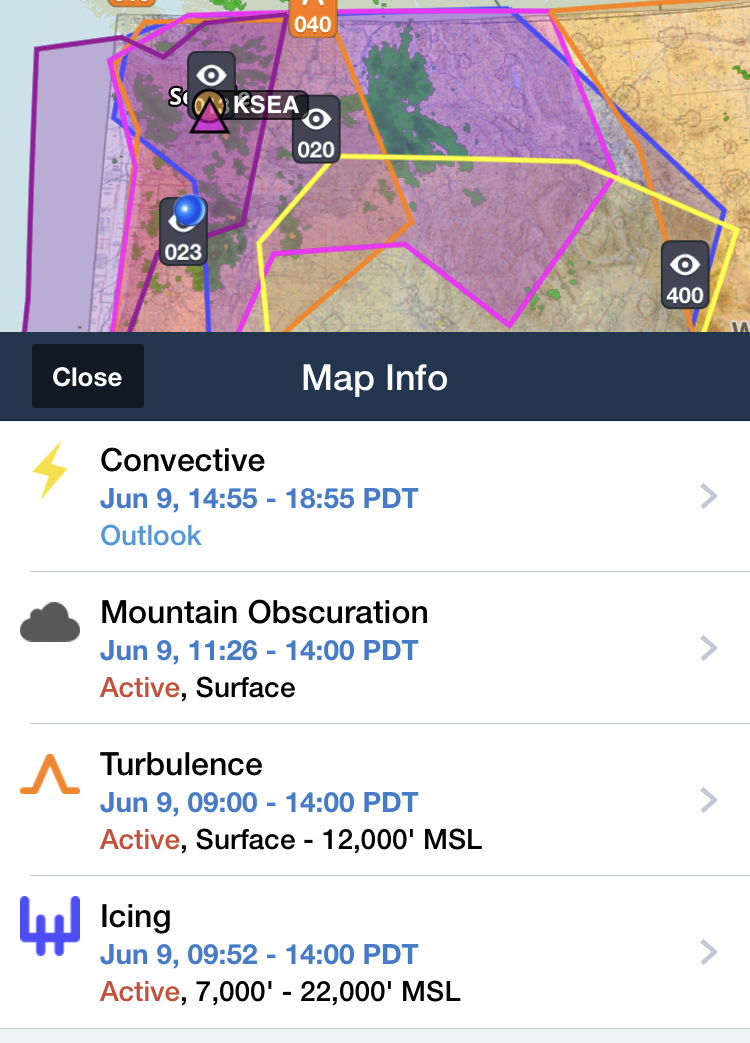
Task: Tap the 023 marker on the map
Action: click(183, 239)
